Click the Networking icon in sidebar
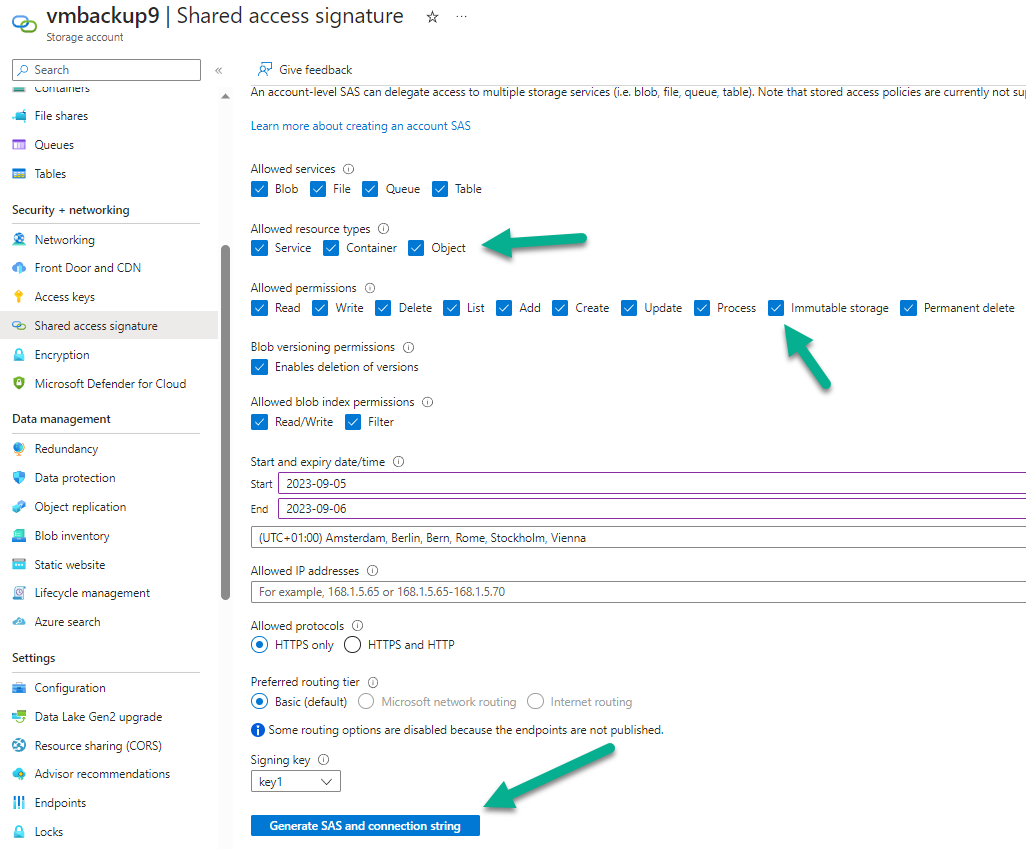This screenshot has width=1026, height=849. pos(19,240)
